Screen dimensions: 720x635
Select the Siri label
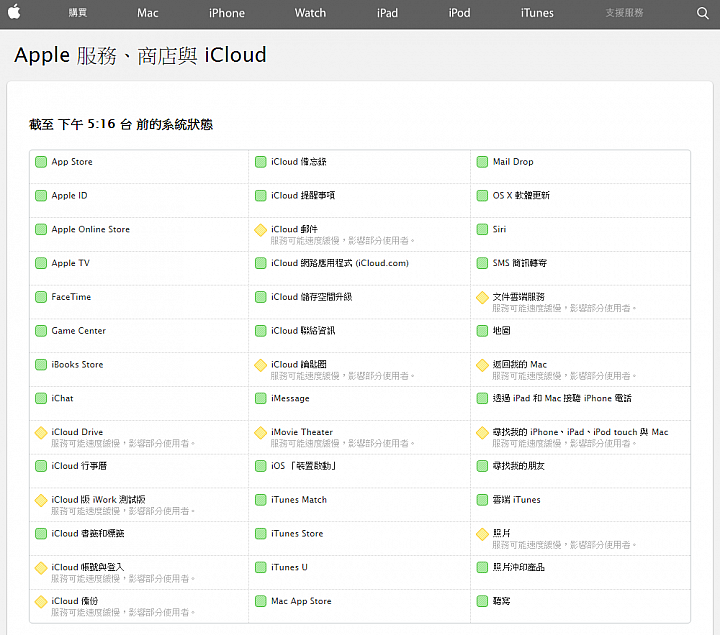(x=499, y=229)
